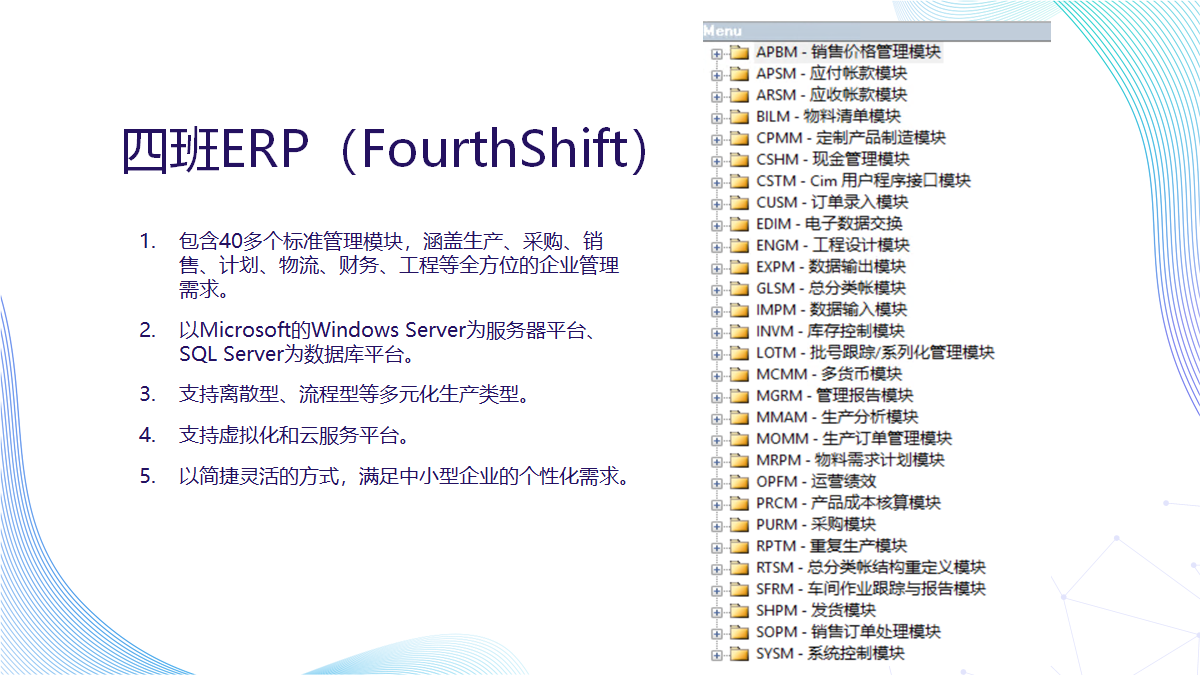Click the Menu panel header

tap(876, 31)
